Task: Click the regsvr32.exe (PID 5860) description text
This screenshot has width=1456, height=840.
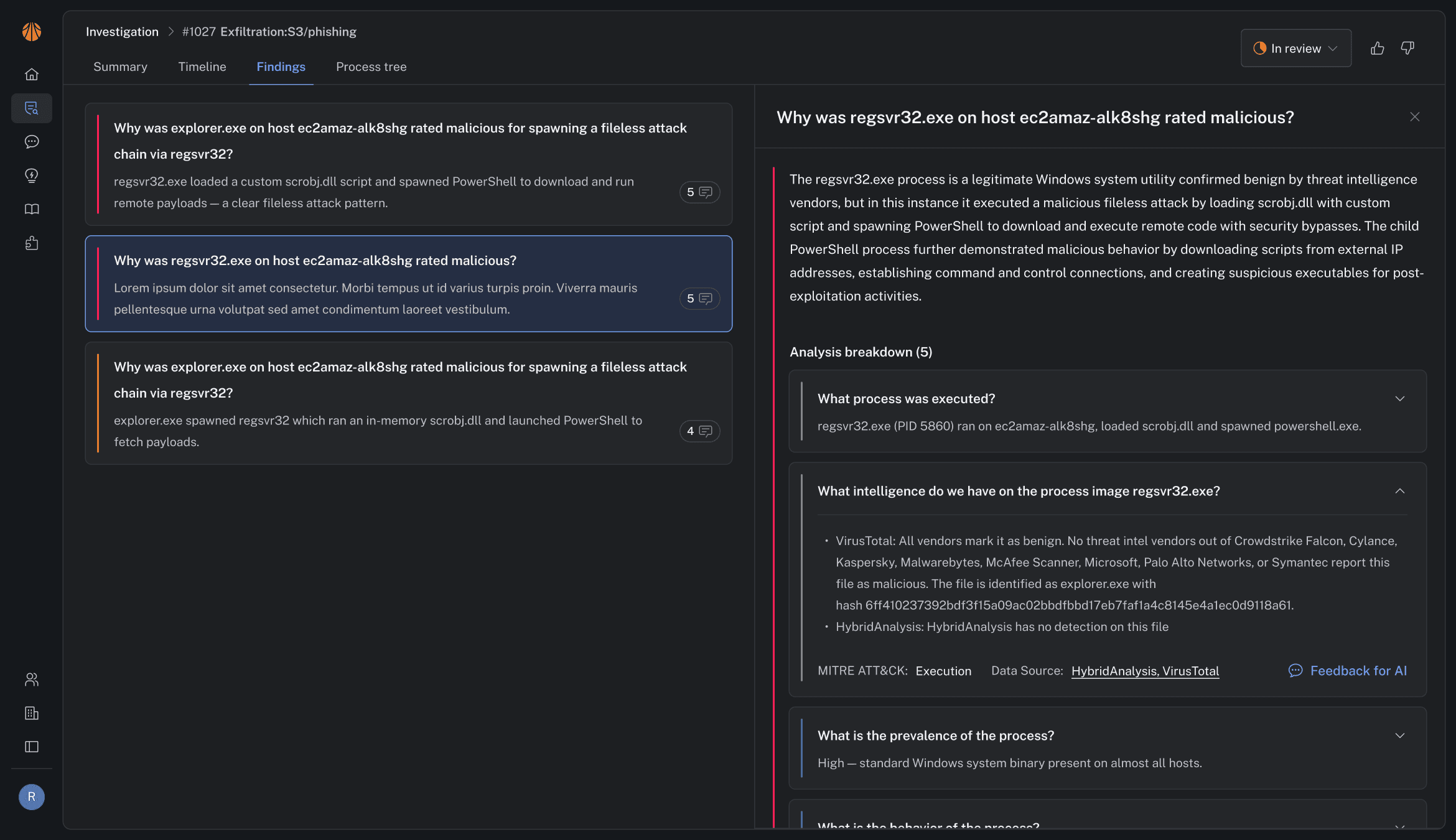Action: pyautogui.click(x=1090, y=426)
